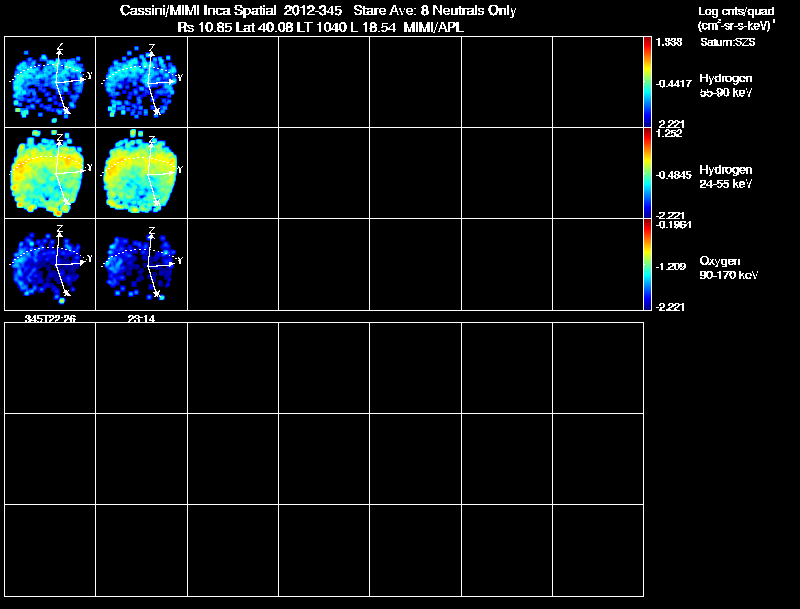Open the Oxygen 90-170 keV image at 23:14

(141, 264)
